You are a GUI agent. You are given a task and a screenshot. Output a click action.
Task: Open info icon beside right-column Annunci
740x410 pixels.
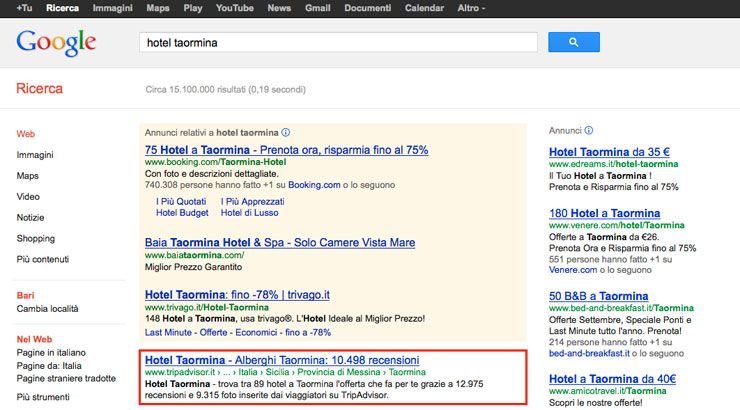(x=589, y=130)
